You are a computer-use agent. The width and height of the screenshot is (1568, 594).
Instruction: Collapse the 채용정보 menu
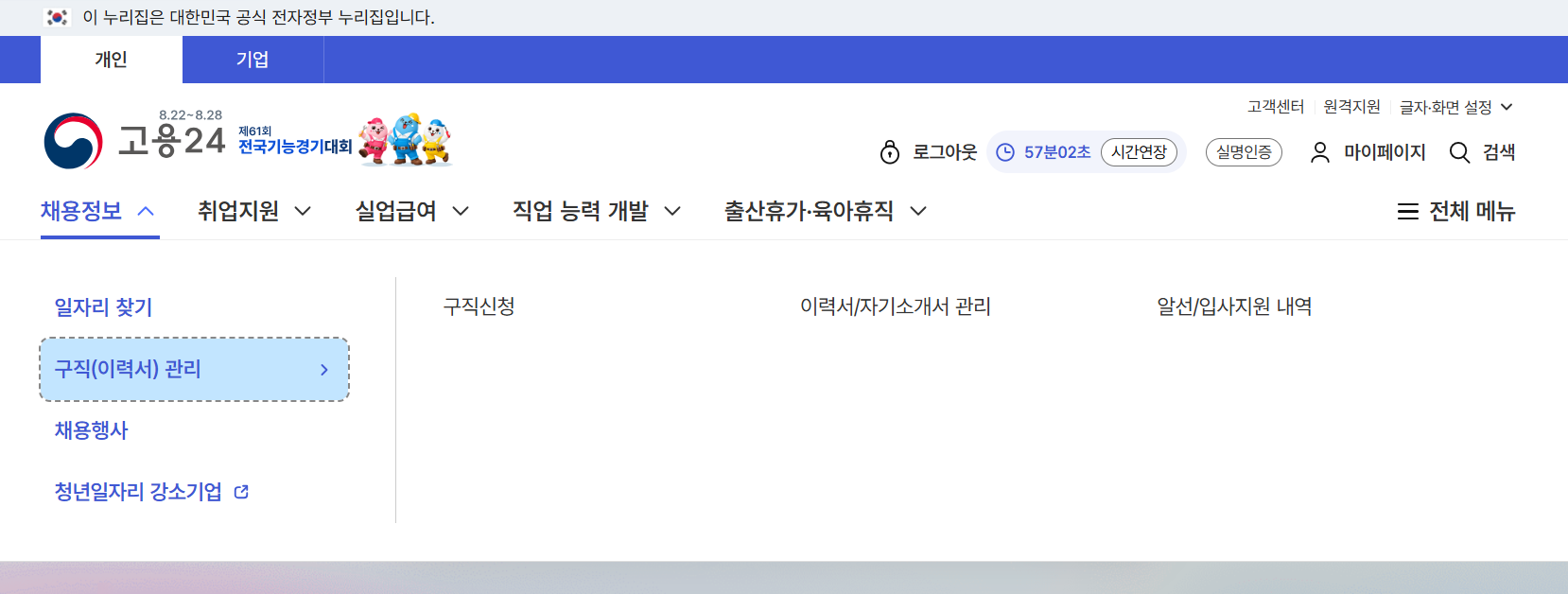coord(99,211)
